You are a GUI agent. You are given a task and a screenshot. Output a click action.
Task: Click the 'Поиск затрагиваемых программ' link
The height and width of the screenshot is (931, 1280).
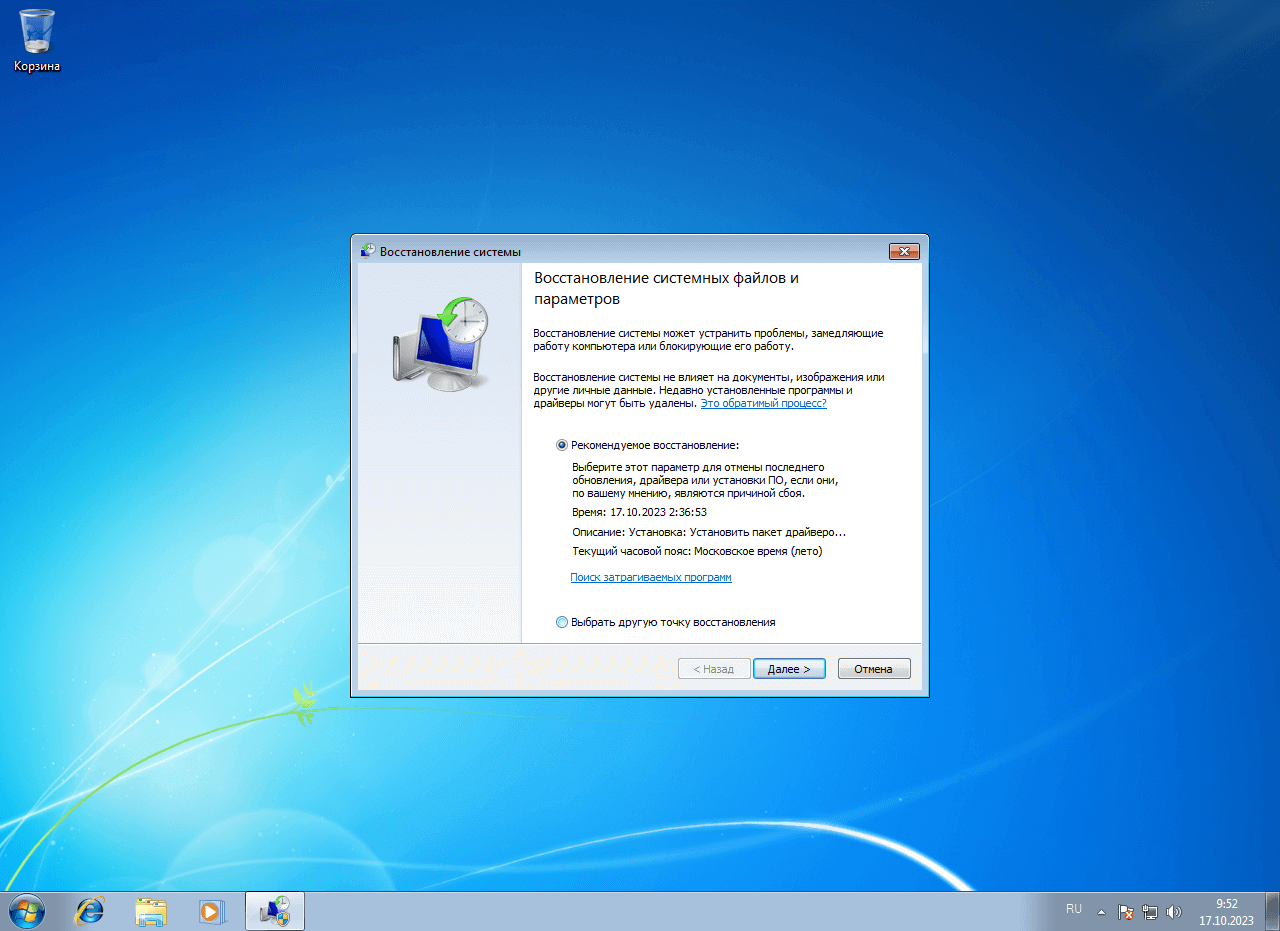[x=651, y=577]
